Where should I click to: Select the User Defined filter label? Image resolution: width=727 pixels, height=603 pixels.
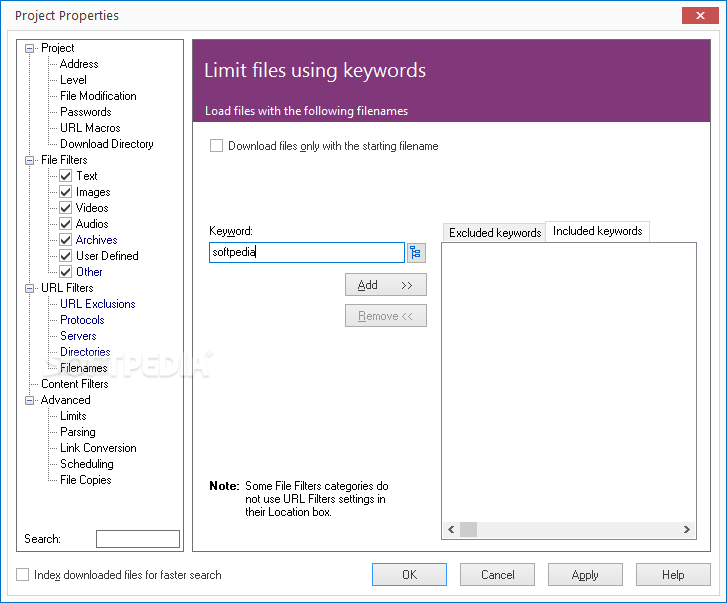pos(107,256)
